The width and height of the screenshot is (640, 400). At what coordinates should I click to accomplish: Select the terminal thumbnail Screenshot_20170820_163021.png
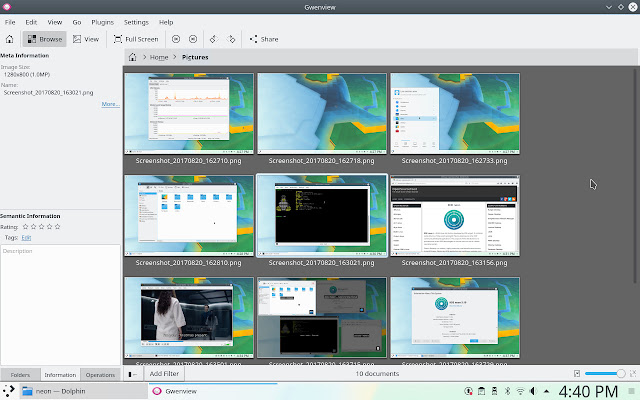click(322, 216)
